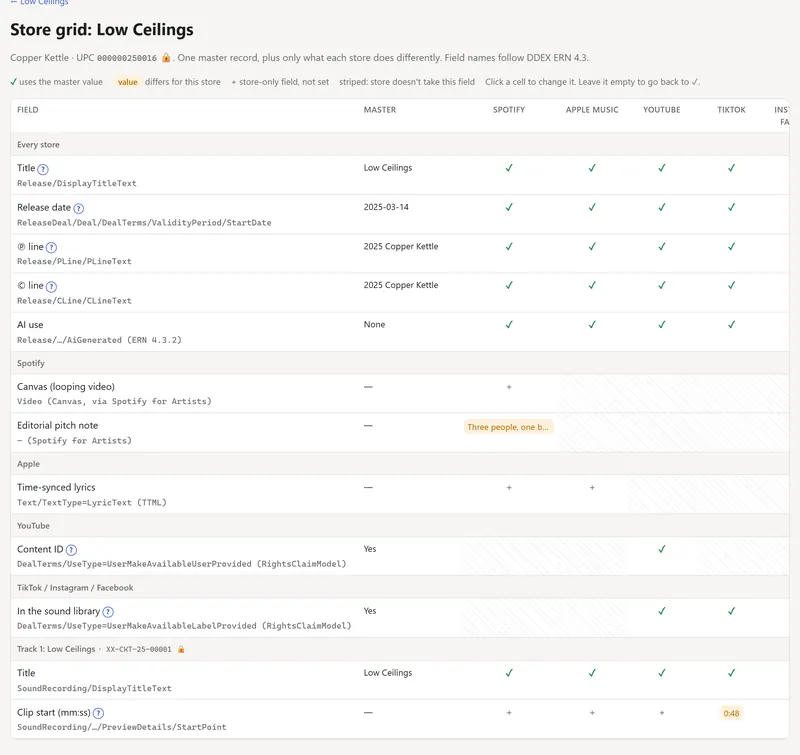The width and height of the screenshot is (800, 755).
Task: Edit the TikTok Clip start value 0:48
Action: [x=731, y=713]
